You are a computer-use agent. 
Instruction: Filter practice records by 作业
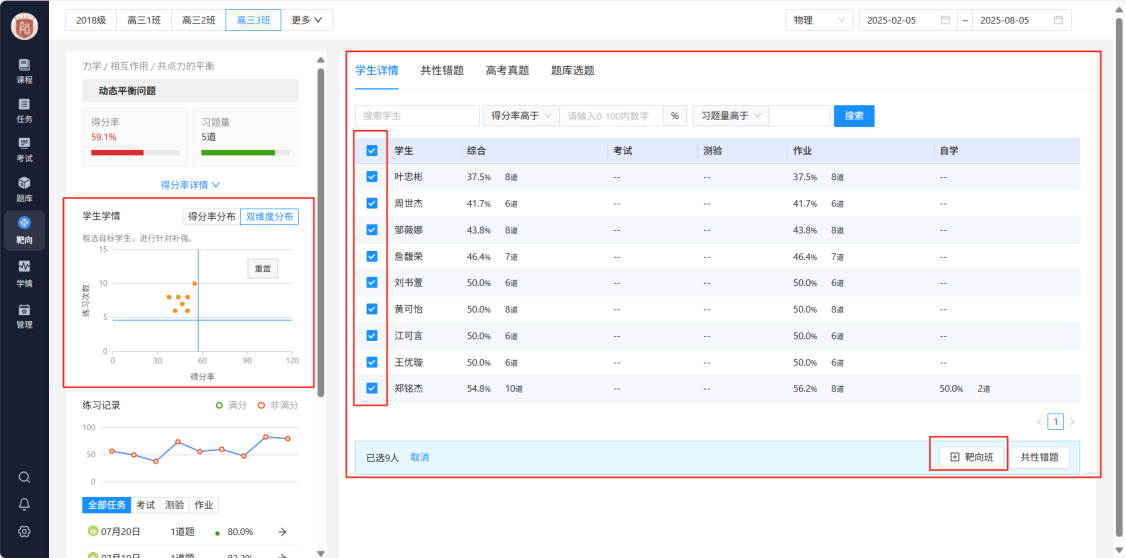click(x=204, y=505)
